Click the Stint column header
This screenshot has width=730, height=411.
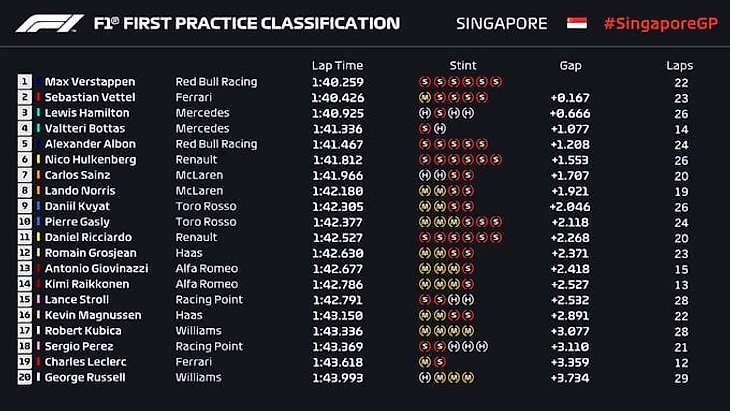point(463,66)
